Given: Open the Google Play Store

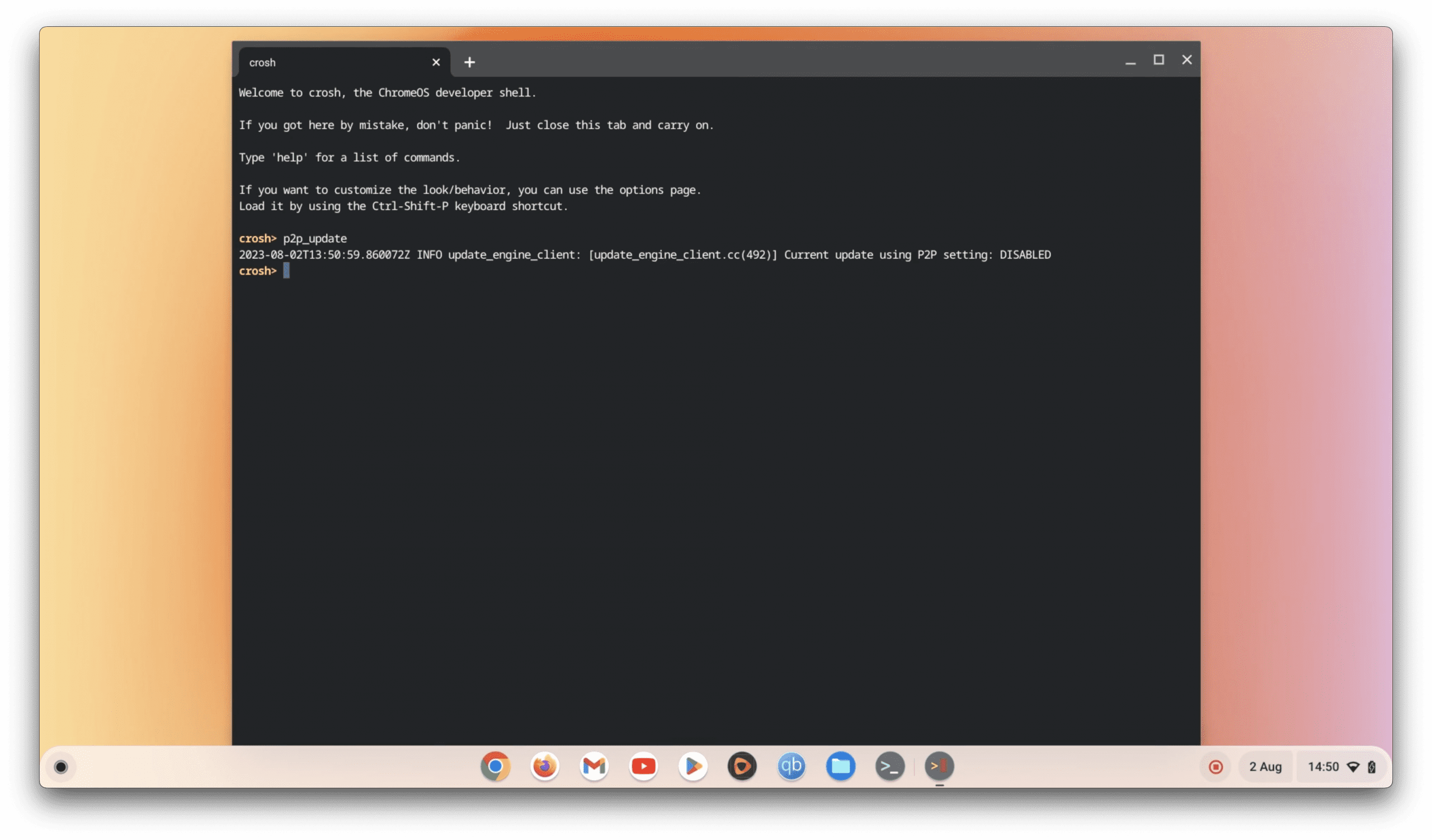Looking at the screenshot, I should pyautogui.click(x=693, y=767).
